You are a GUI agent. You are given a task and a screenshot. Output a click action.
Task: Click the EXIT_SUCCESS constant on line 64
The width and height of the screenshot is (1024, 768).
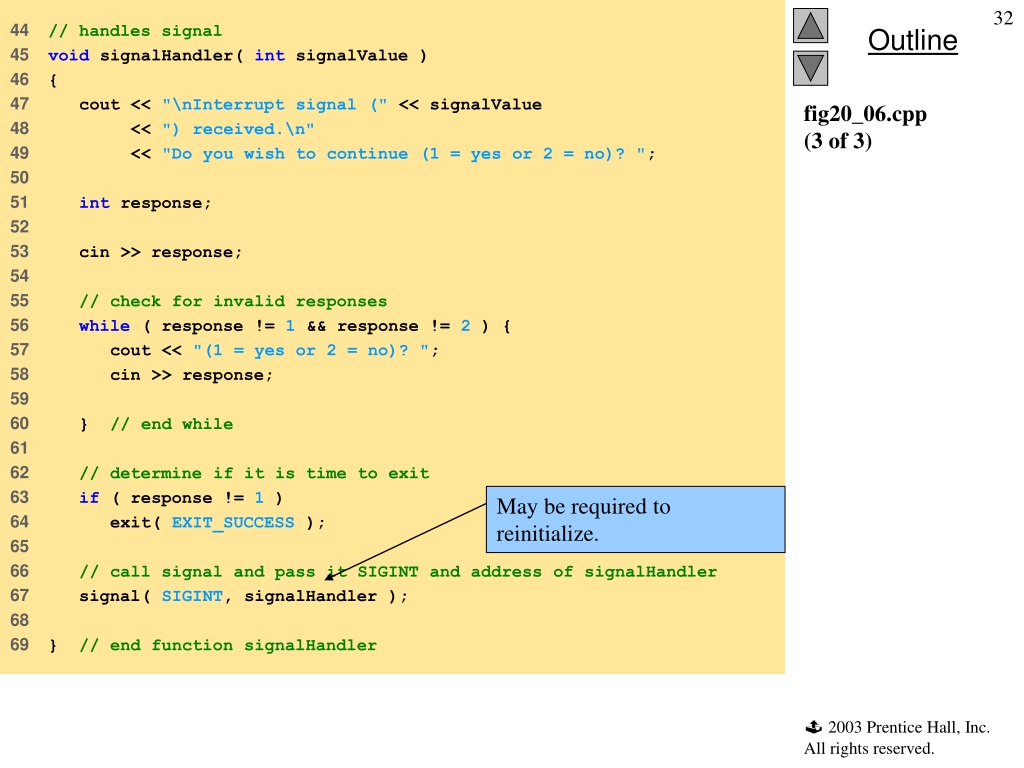(x=233, y=522)
